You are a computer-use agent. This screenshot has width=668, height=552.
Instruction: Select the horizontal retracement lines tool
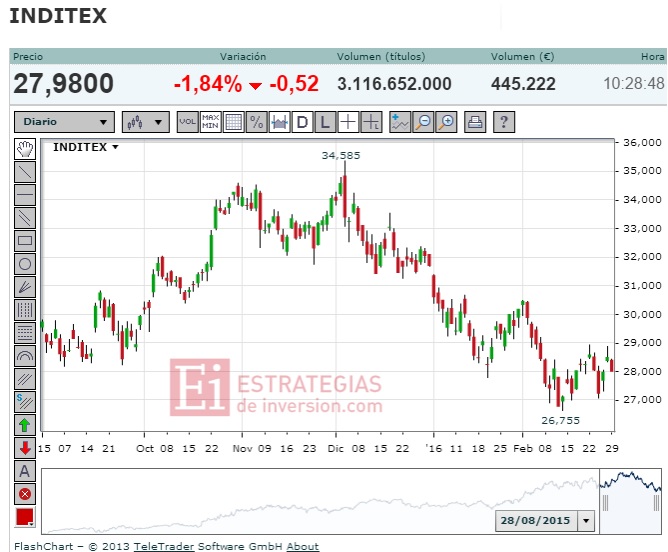pyautogui.click(x=25, y=333)
